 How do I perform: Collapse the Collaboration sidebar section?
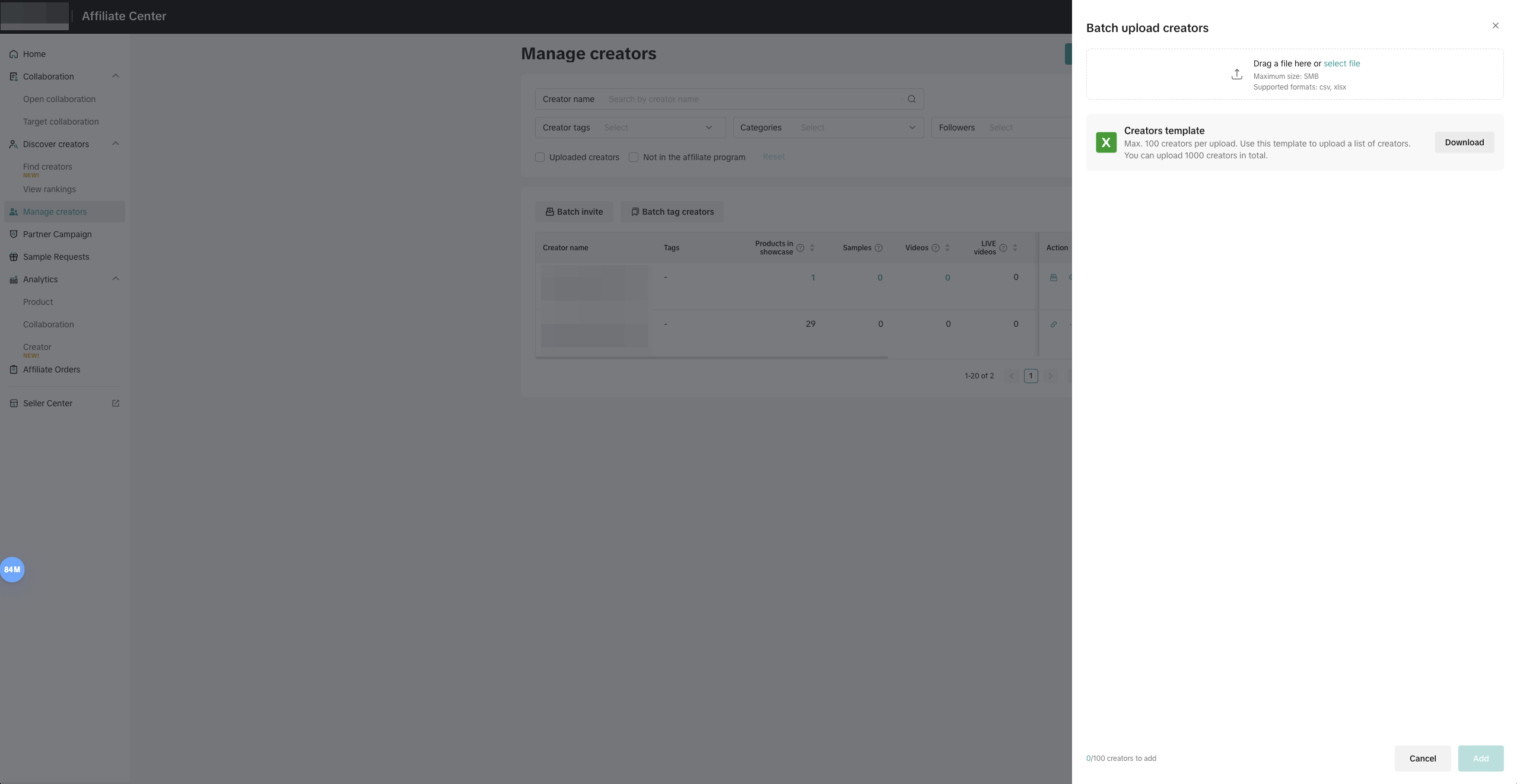click(x=116, y=76)
